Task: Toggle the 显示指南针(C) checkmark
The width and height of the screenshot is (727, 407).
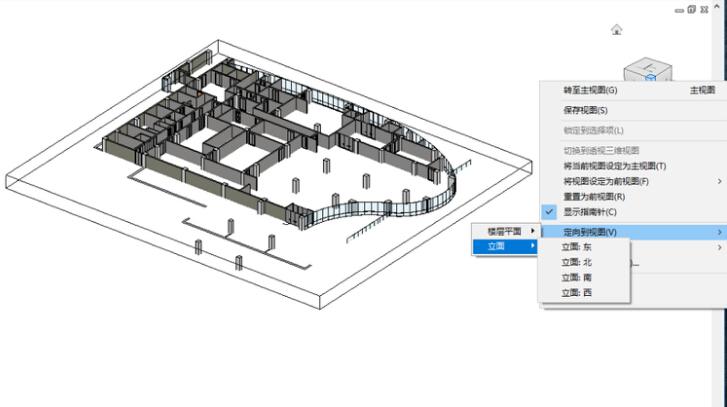Action: (549, 212)
